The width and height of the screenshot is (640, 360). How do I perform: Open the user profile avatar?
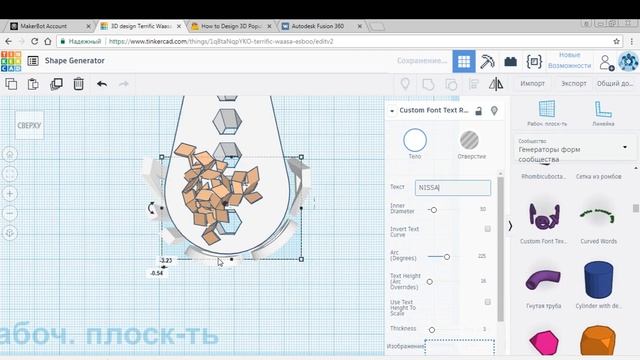click(629, 62)
